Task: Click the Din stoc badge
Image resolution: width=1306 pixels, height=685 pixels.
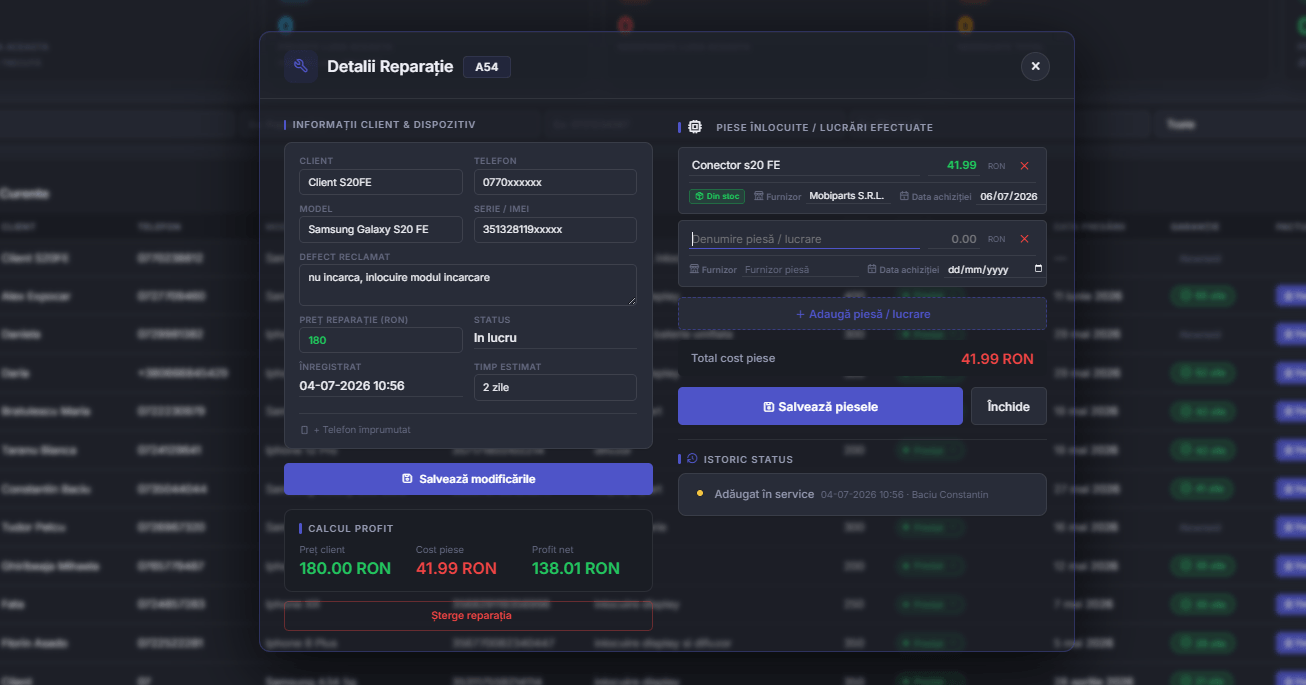Action: [717, 196]
